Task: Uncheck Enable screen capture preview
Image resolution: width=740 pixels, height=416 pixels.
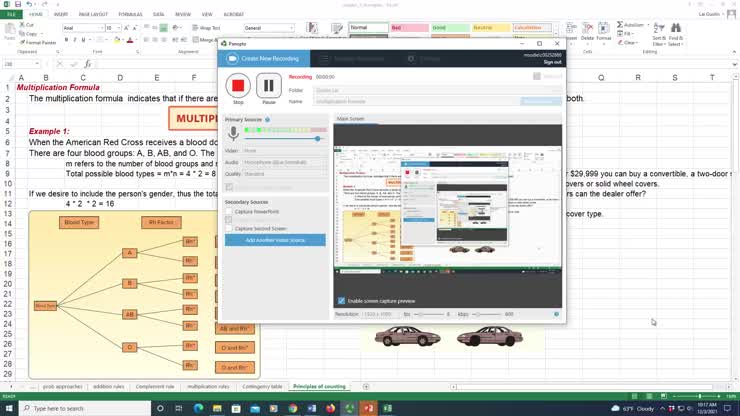Action: tap(341, 300)
